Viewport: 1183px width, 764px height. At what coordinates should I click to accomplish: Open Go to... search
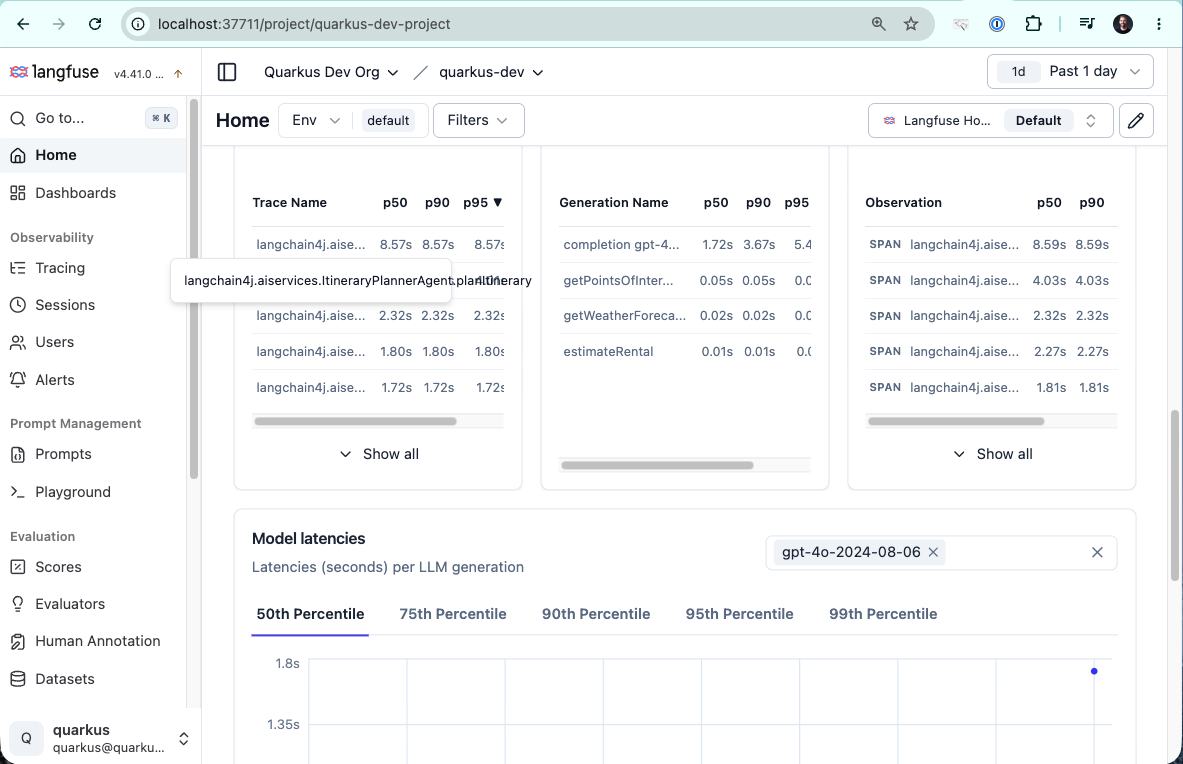(x=94, y=118)
